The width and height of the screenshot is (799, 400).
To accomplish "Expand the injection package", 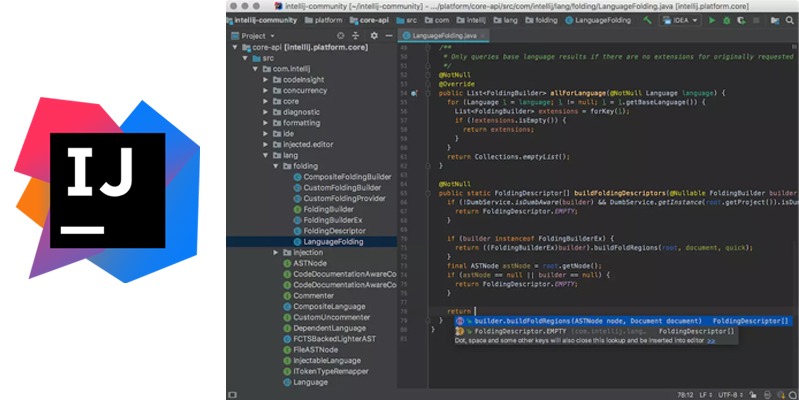I will 276,252.
